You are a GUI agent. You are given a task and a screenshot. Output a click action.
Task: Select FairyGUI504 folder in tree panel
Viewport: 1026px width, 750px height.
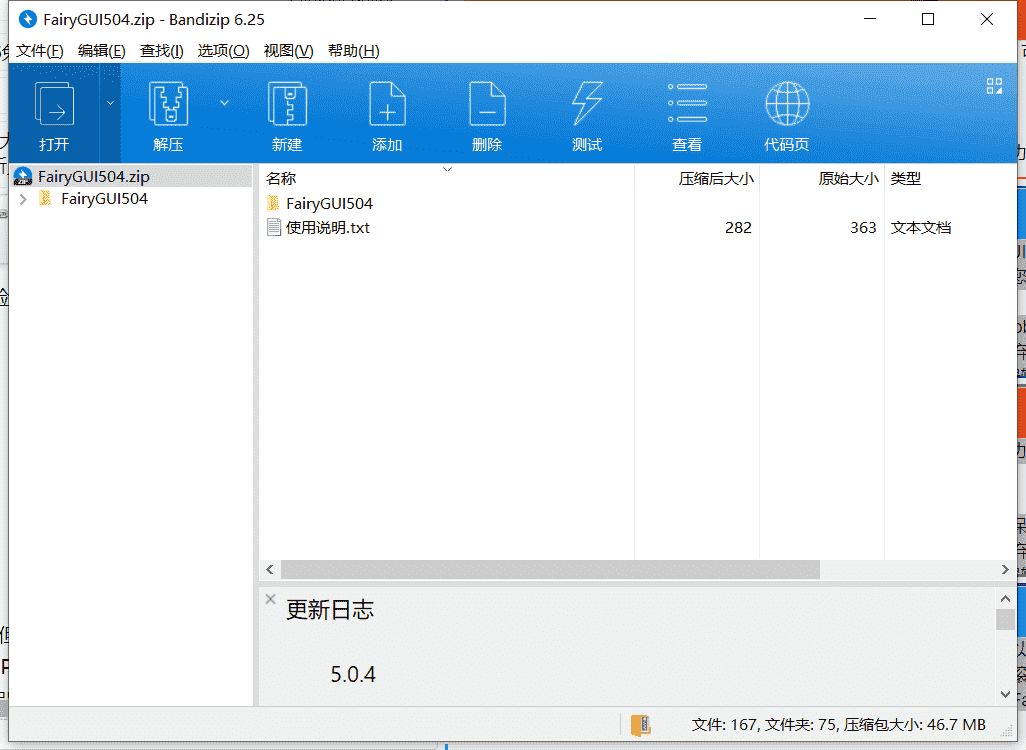click(104, 199)
